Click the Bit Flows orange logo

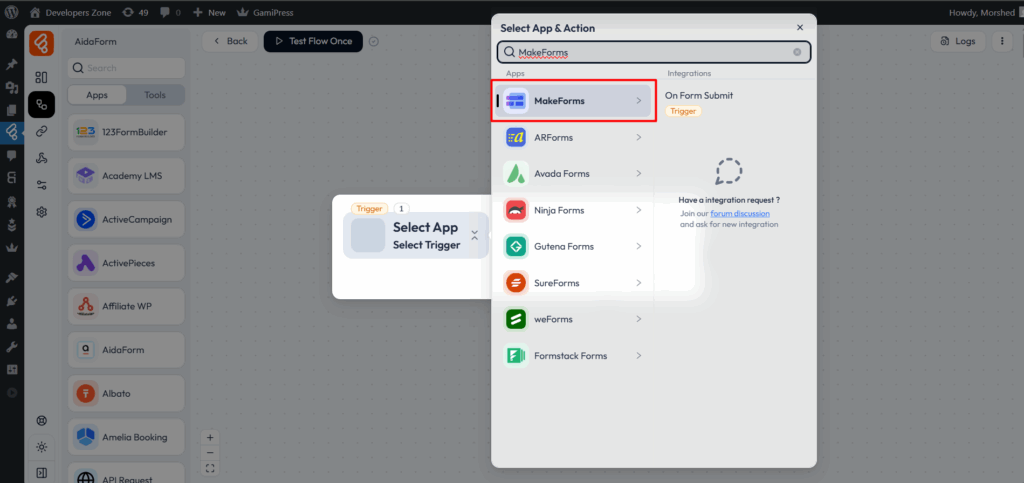(x=41, y=43)
